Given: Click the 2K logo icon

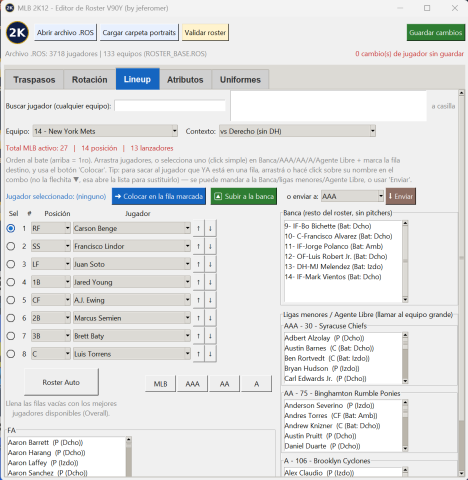Looking at the screenshot, I should pos(17,33).
